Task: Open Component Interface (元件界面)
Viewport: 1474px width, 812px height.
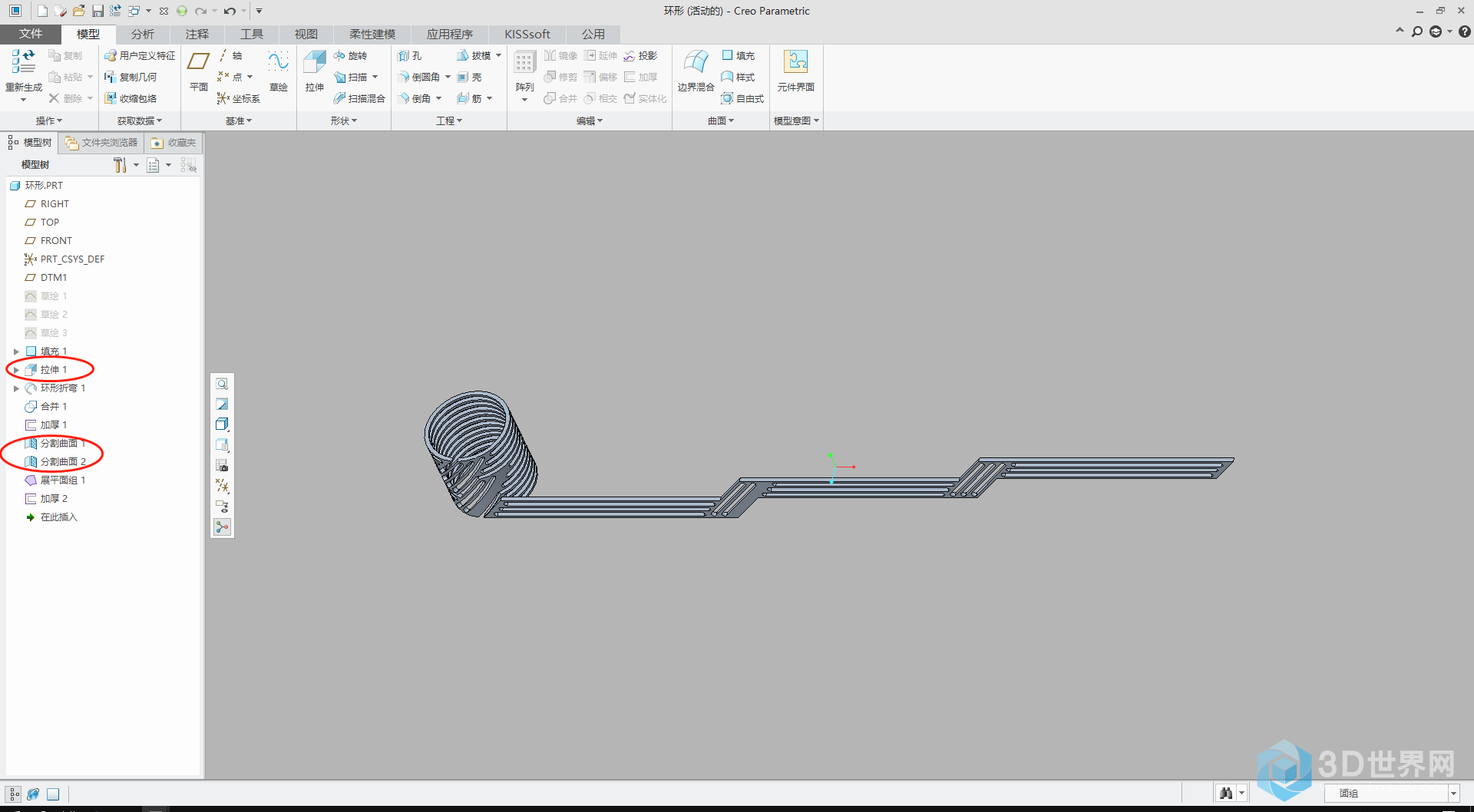Action: click(x=796, y=71)
